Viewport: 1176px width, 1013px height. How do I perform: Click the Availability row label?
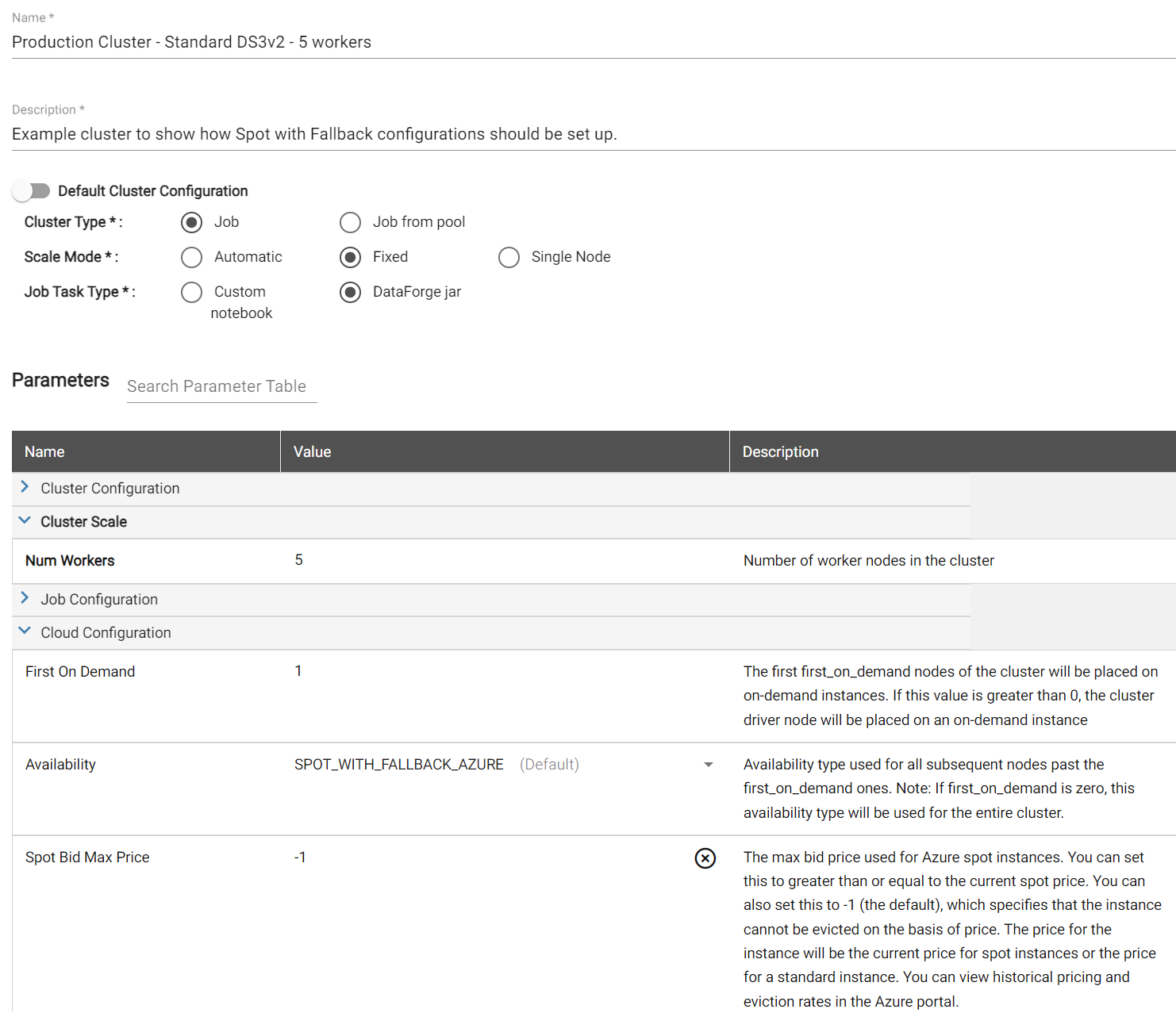pos(60,765)
